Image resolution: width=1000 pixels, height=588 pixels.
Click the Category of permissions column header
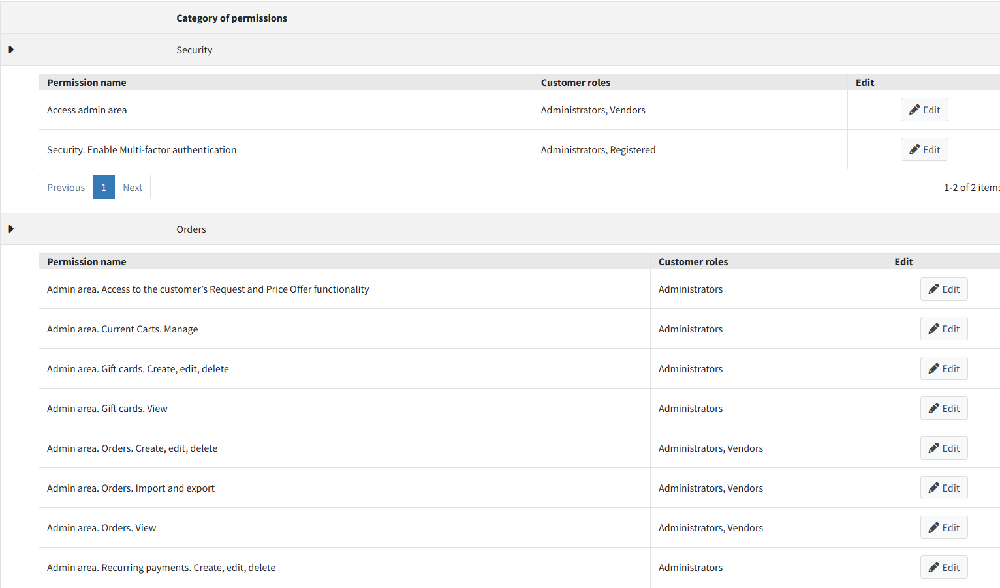click(x=232, y=18)
